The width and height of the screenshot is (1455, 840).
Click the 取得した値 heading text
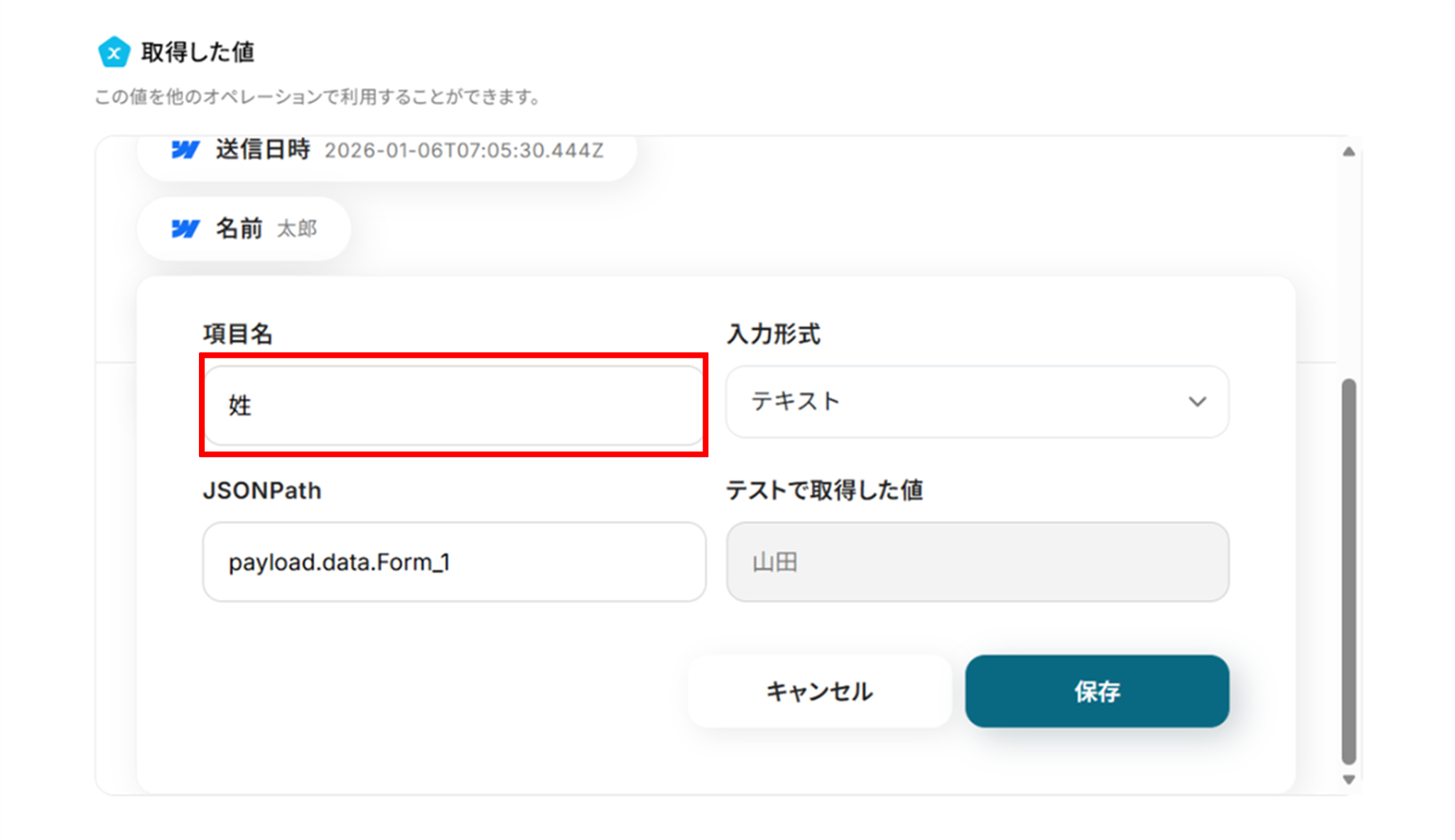point(198,52)
